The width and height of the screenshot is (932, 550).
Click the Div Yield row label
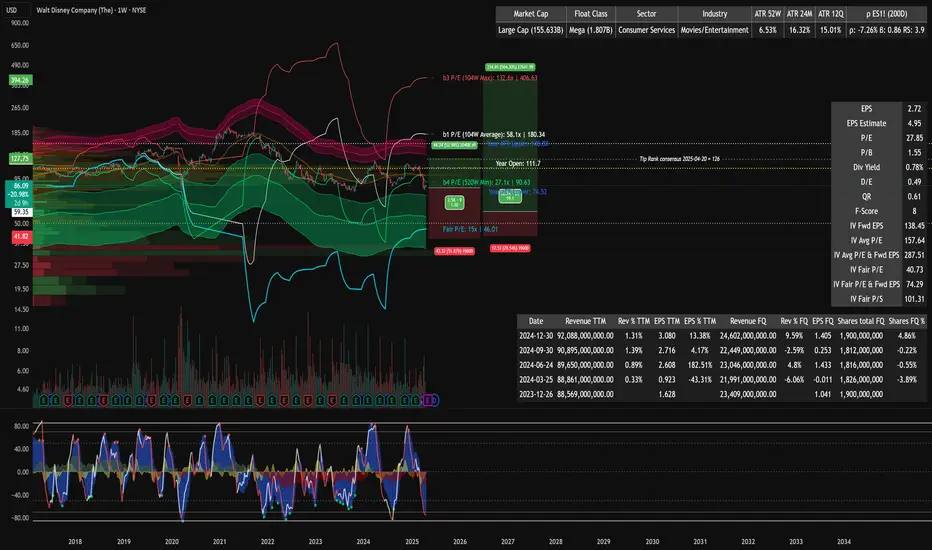tap(866, 167)
